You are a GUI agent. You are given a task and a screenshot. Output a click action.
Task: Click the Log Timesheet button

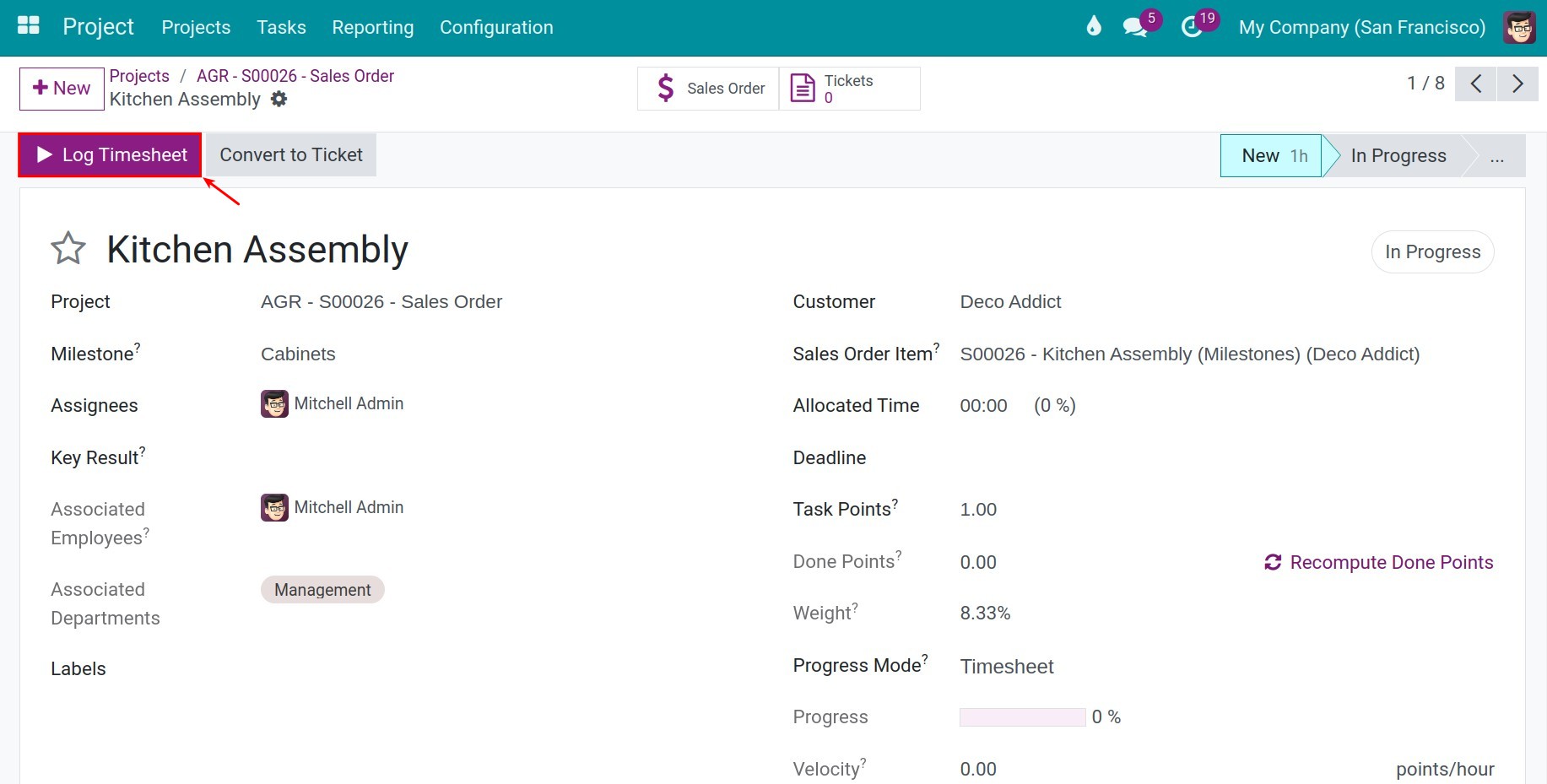(x=110, y=155)
